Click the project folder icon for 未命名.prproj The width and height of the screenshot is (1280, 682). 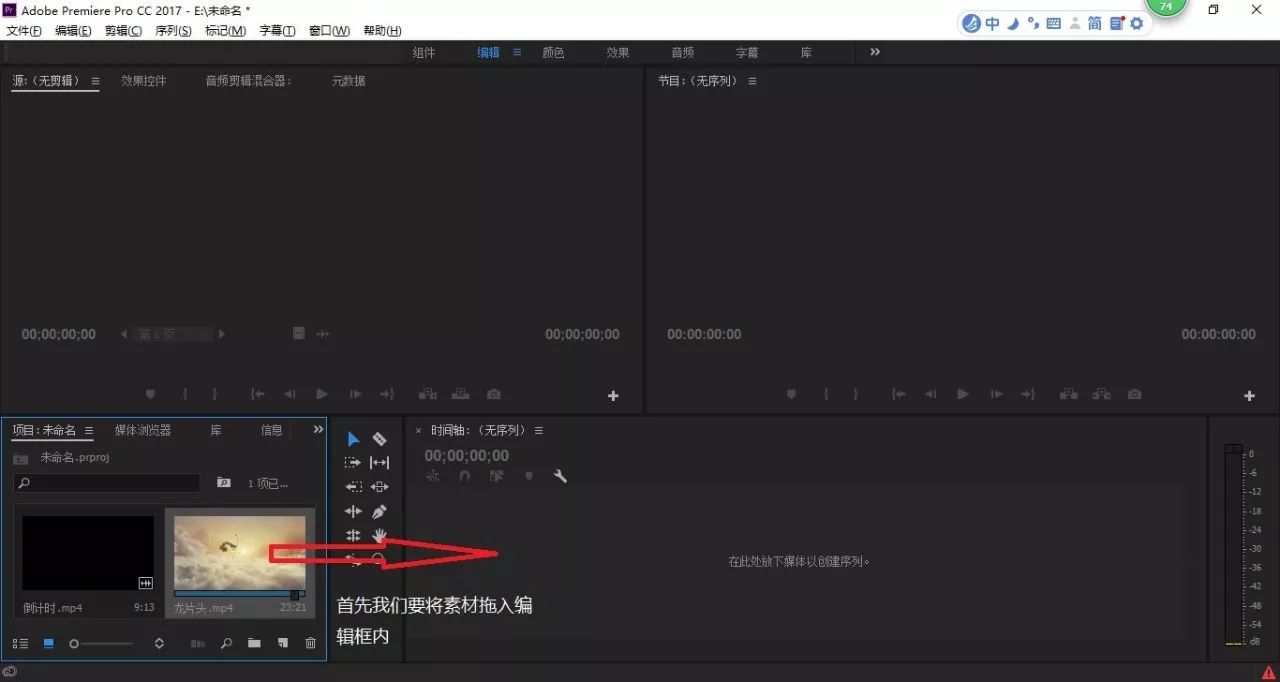pyautogui.click(x=21, y=458)
